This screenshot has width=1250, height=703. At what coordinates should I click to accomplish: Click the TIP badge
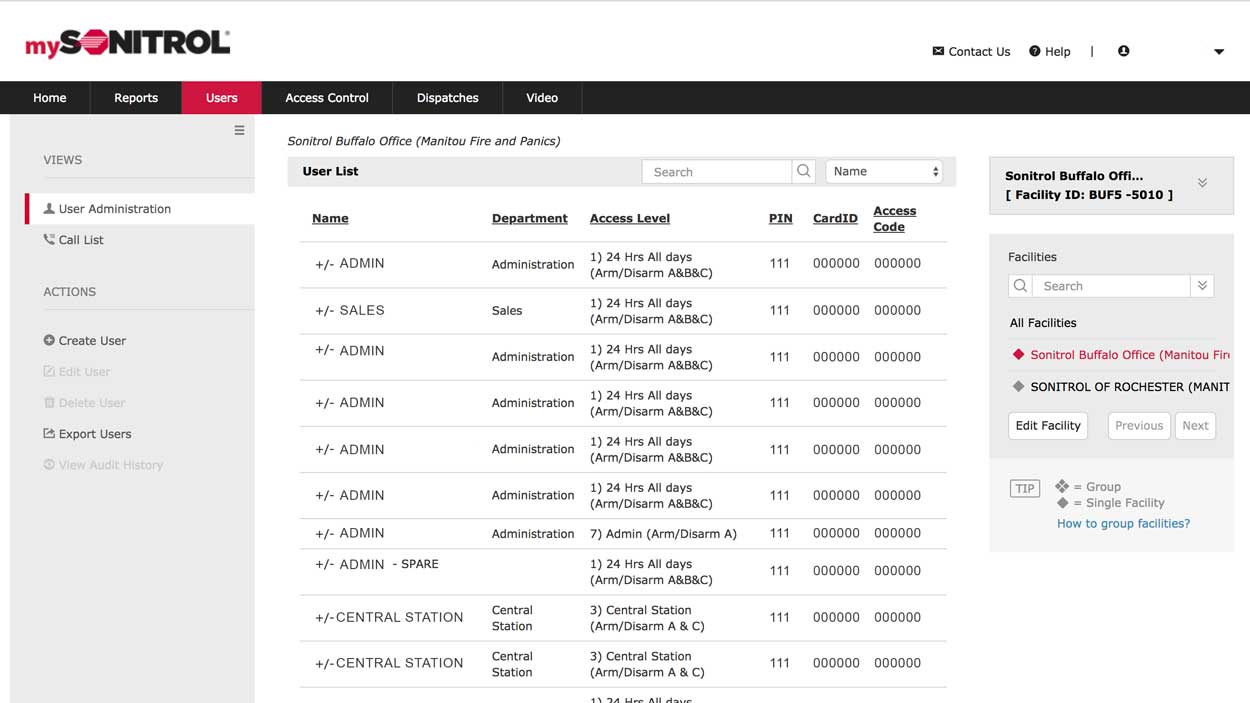pos(1024,489)
